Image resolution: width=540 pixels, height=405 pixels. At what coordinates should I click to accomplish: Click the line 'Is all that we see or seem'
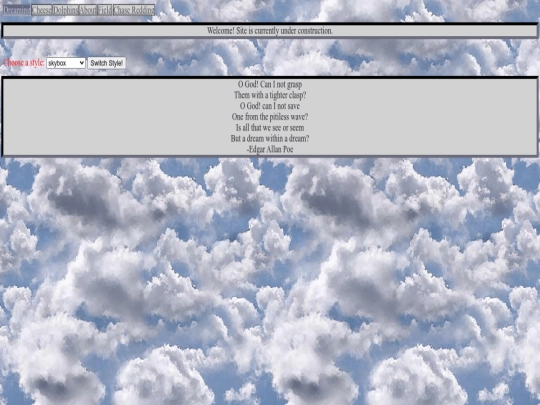click(x=270, y=128)
